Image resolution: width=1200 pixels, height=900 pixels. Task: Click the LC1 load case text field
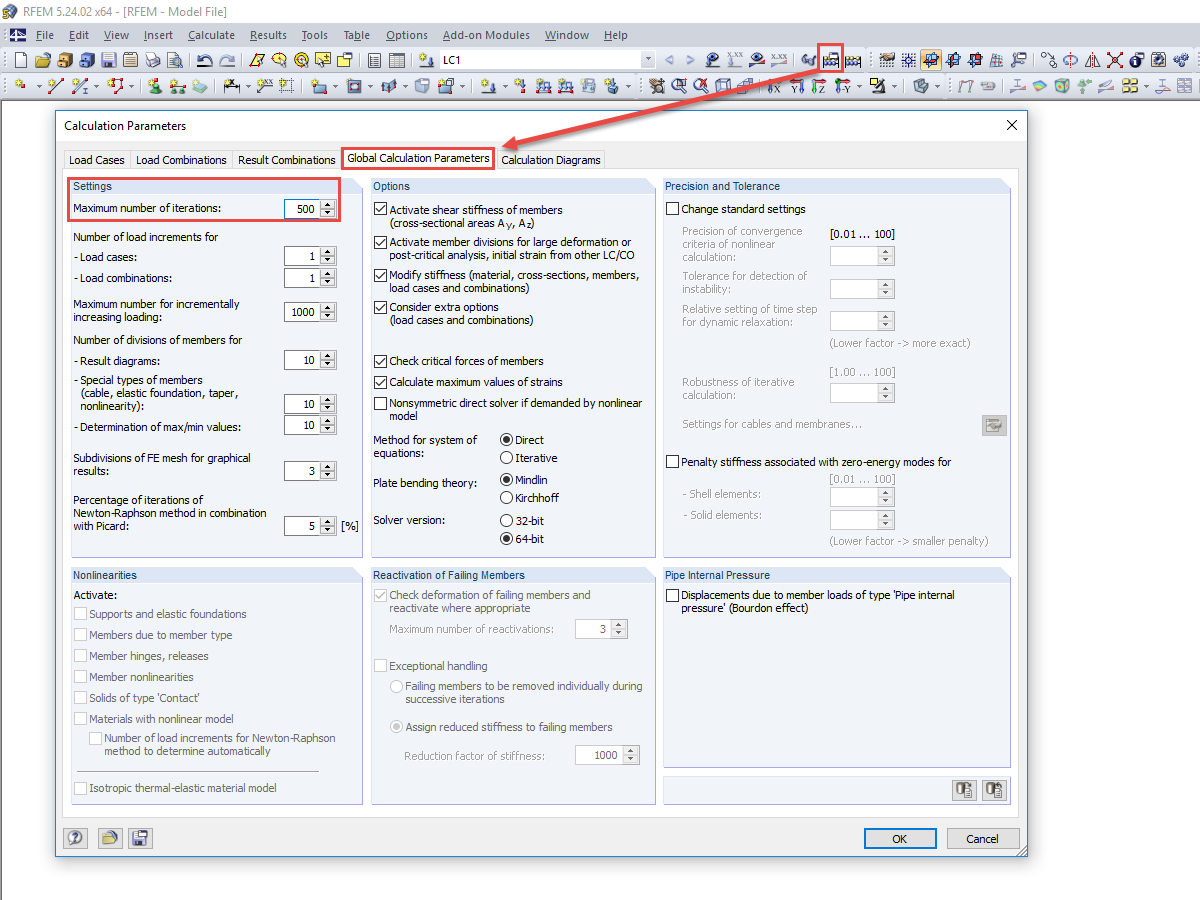click(x=539, y=60)
